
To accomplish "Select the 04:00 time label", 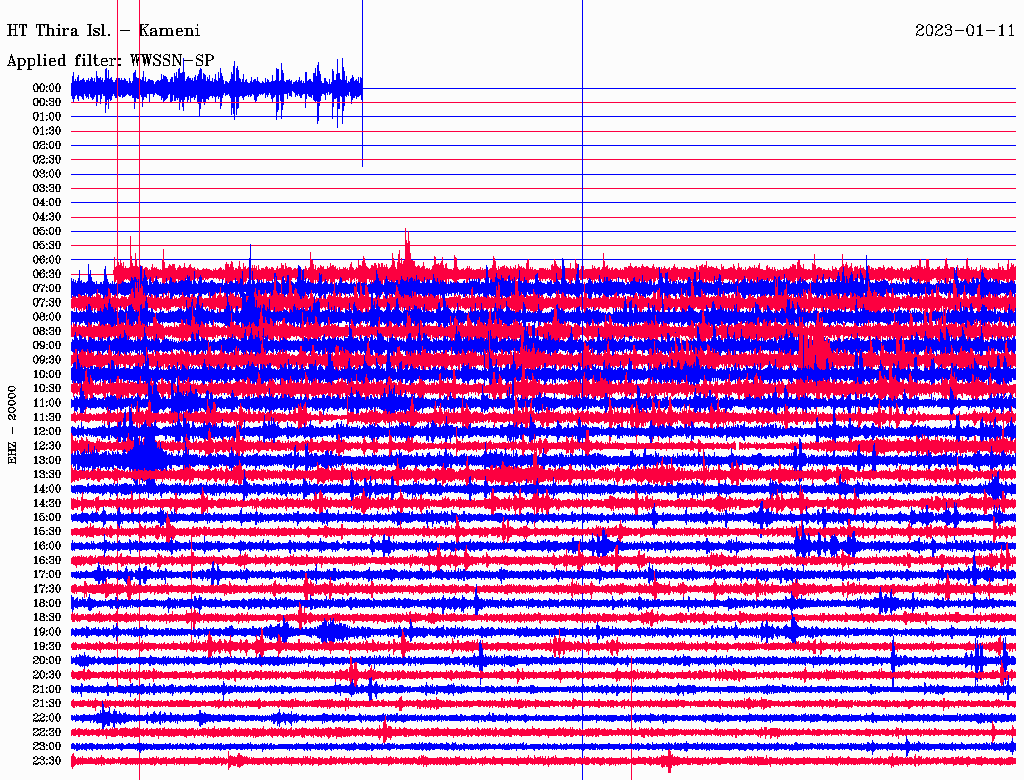I will tap(47, 203).
